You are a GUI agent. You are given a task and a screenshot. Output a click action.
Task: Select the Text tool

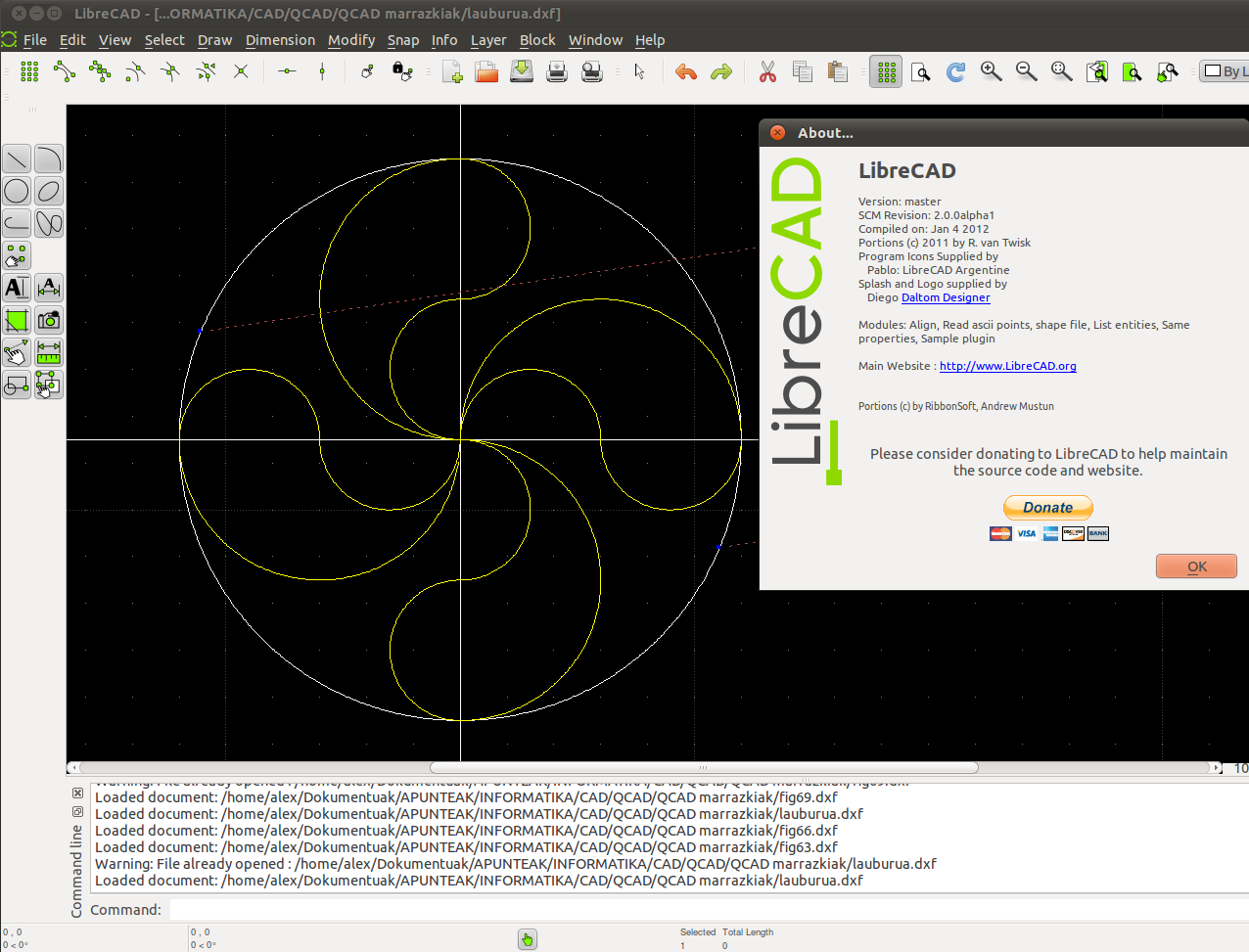click(17, 288)
